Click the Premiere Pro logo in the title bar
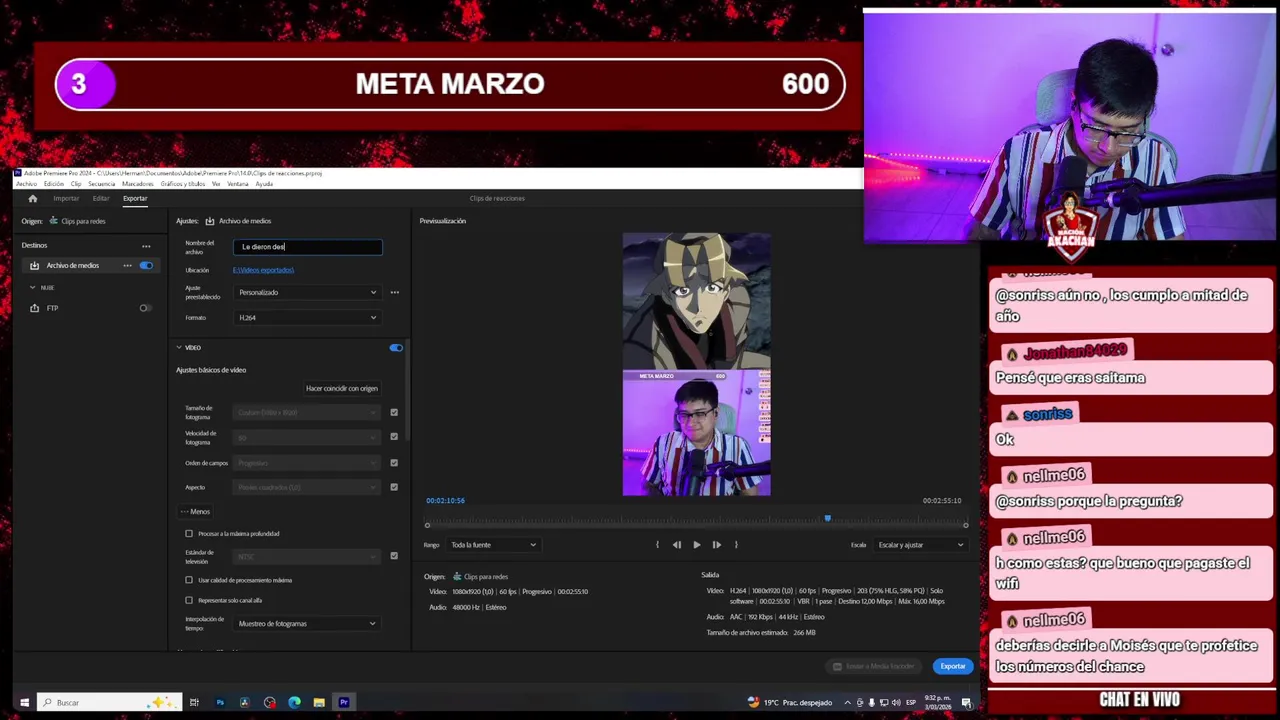 click(18, 173)
